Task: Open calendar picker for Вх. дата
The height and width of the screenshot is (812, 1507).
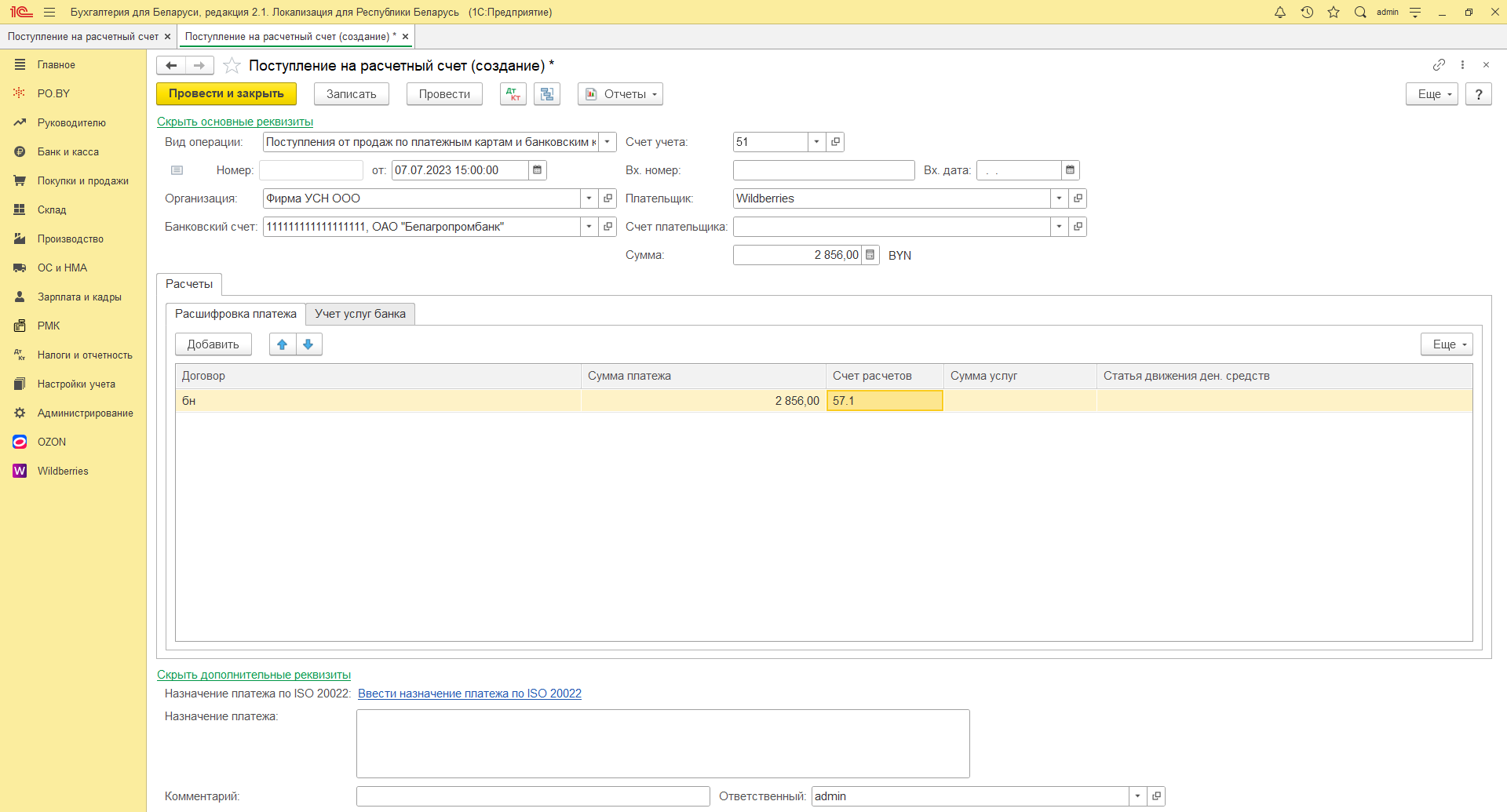Action: coord(1071,170)
